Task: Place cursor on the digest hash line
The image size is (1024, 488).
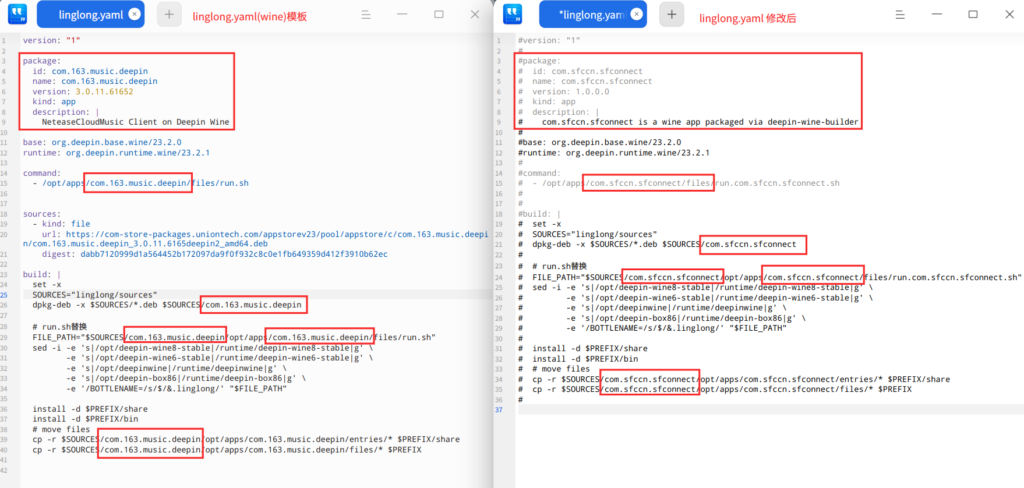Action: (x=200, y=254)
